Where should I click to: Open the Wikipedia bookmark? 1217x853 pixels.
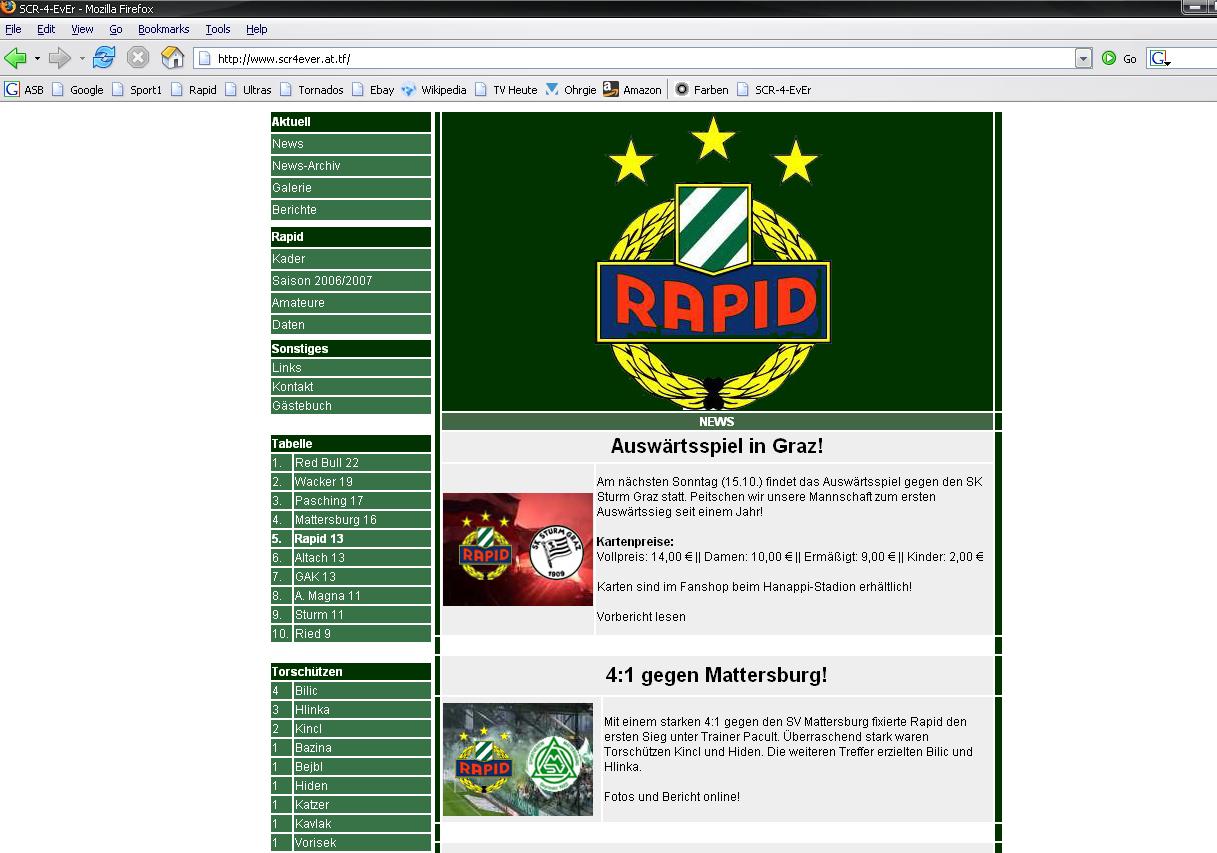tap(434, 89)
